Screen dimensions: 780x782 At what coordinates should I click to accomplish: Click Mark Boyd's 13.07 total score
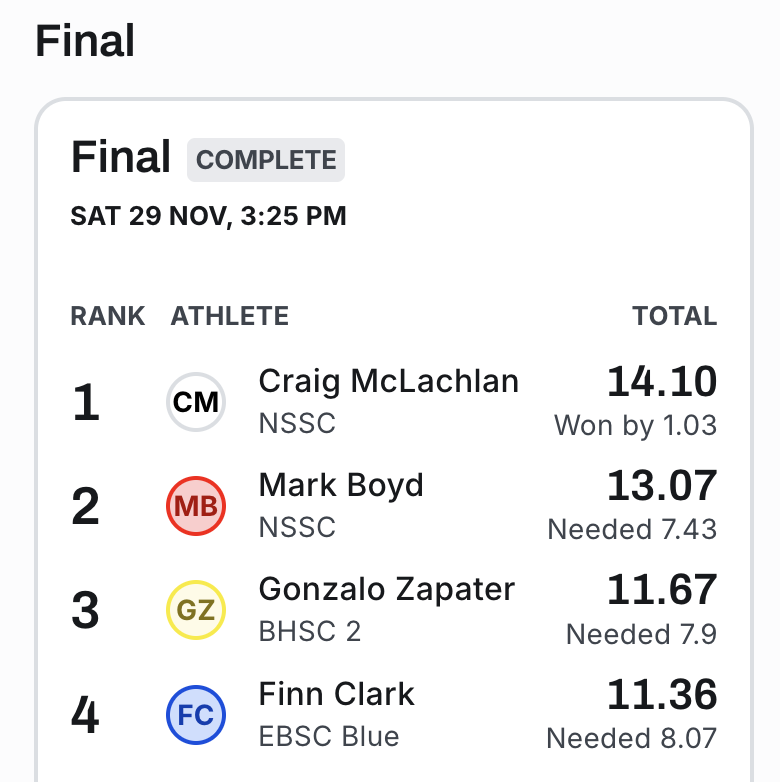pyautogui.click(x=662, y=486)
